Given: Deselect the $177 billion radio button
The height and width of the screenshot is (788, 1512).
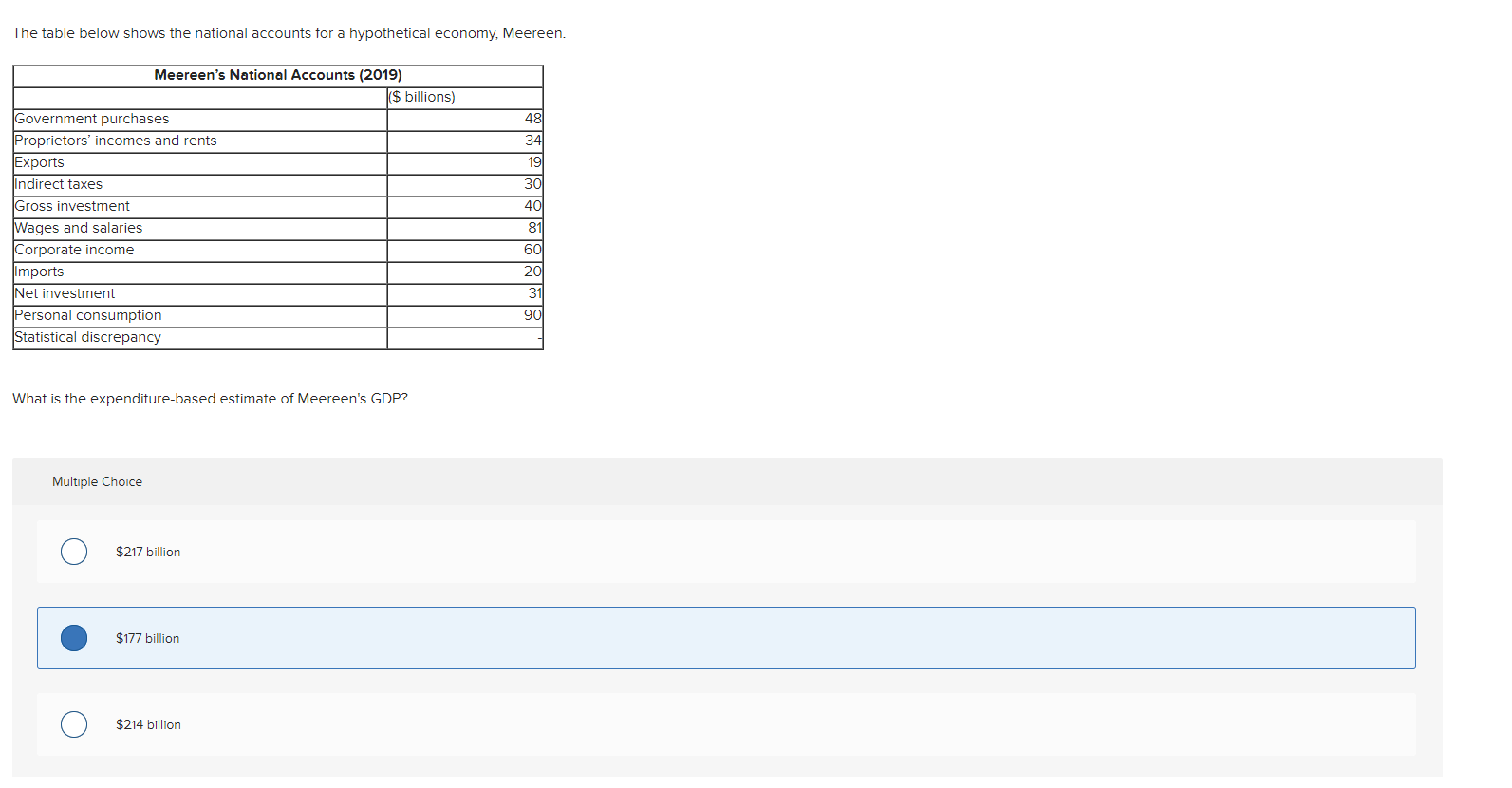Looking at the screenshot, I should tap(73, 638).
